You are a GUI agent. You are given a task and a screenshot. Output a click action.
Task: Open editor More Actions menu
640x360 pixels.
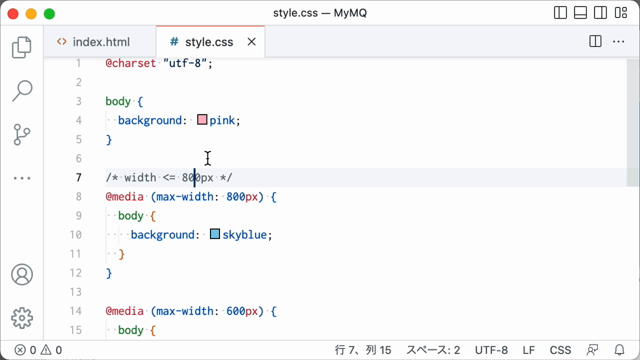coord(618,41)
